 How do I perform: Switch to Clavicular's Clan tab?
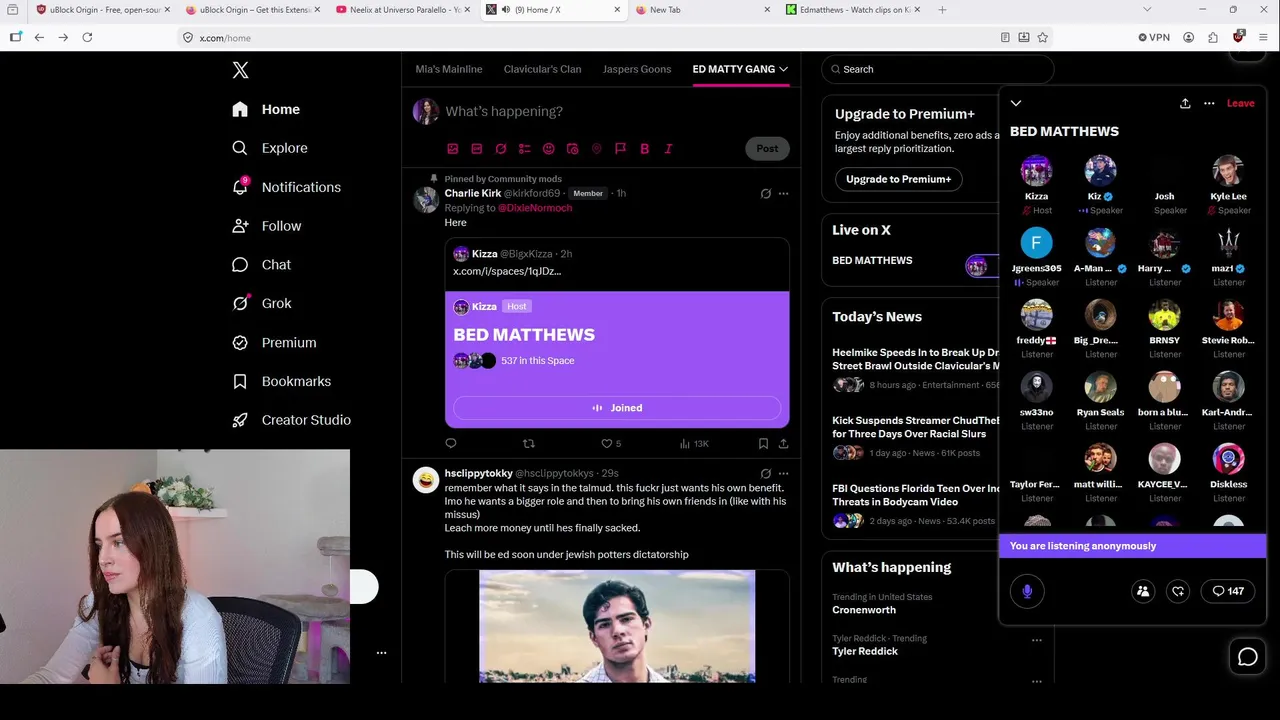(542, 69)
